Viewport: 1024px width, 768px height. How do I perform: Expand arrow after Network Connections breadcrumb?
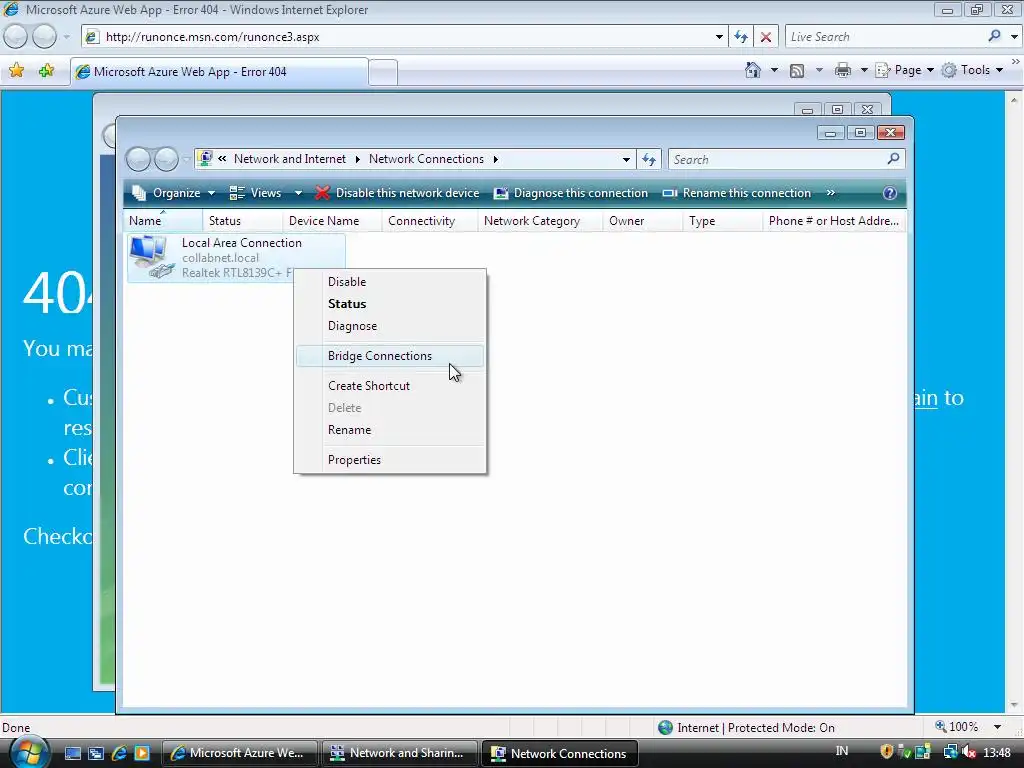tap(496, 159)
